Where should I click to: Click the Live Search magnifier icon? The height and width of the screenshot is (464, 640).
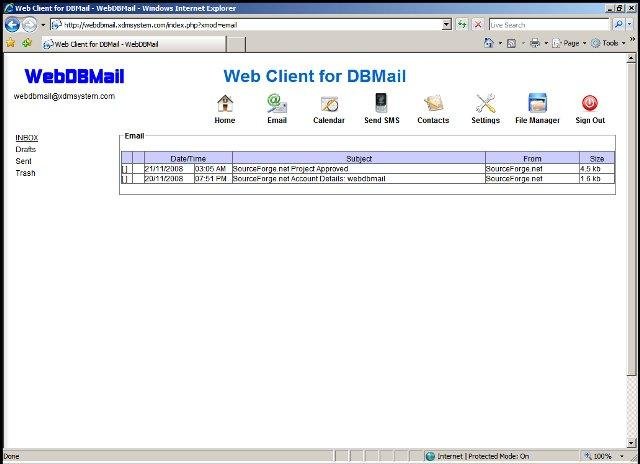pyautogui.click(x=618, y=24)
